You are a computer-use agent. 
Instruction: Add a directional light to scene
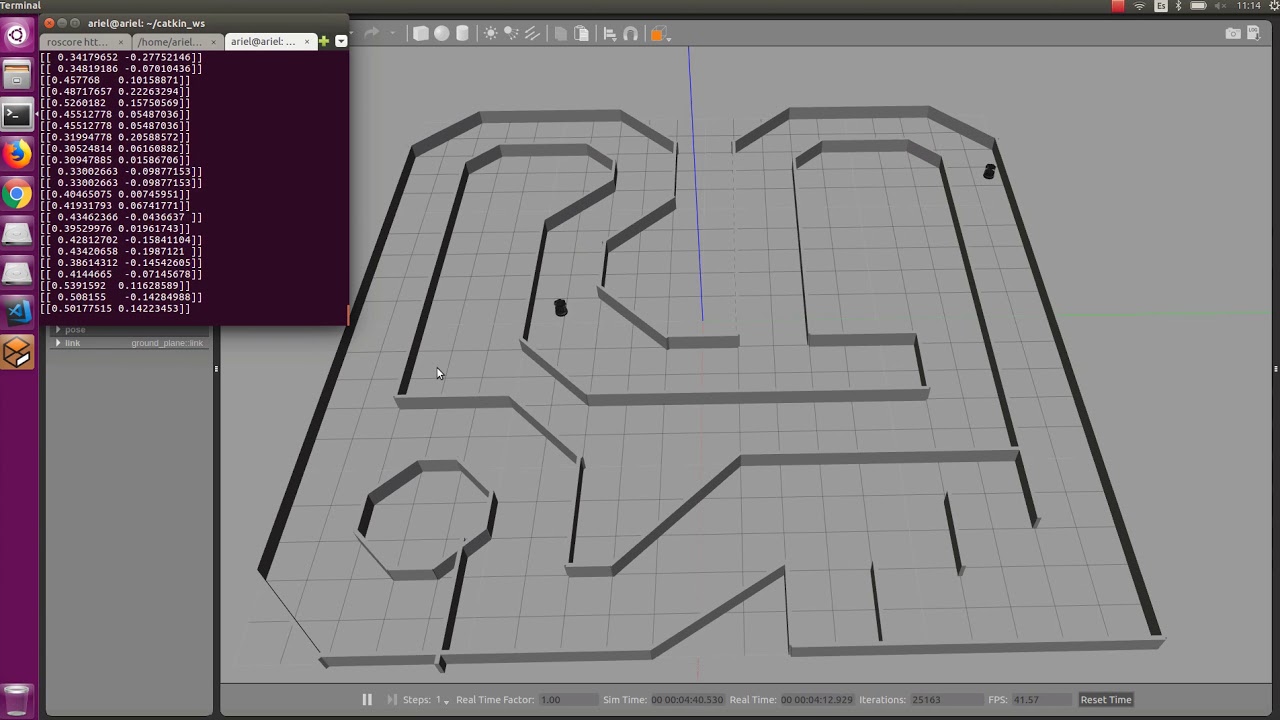tap(534, 33)
